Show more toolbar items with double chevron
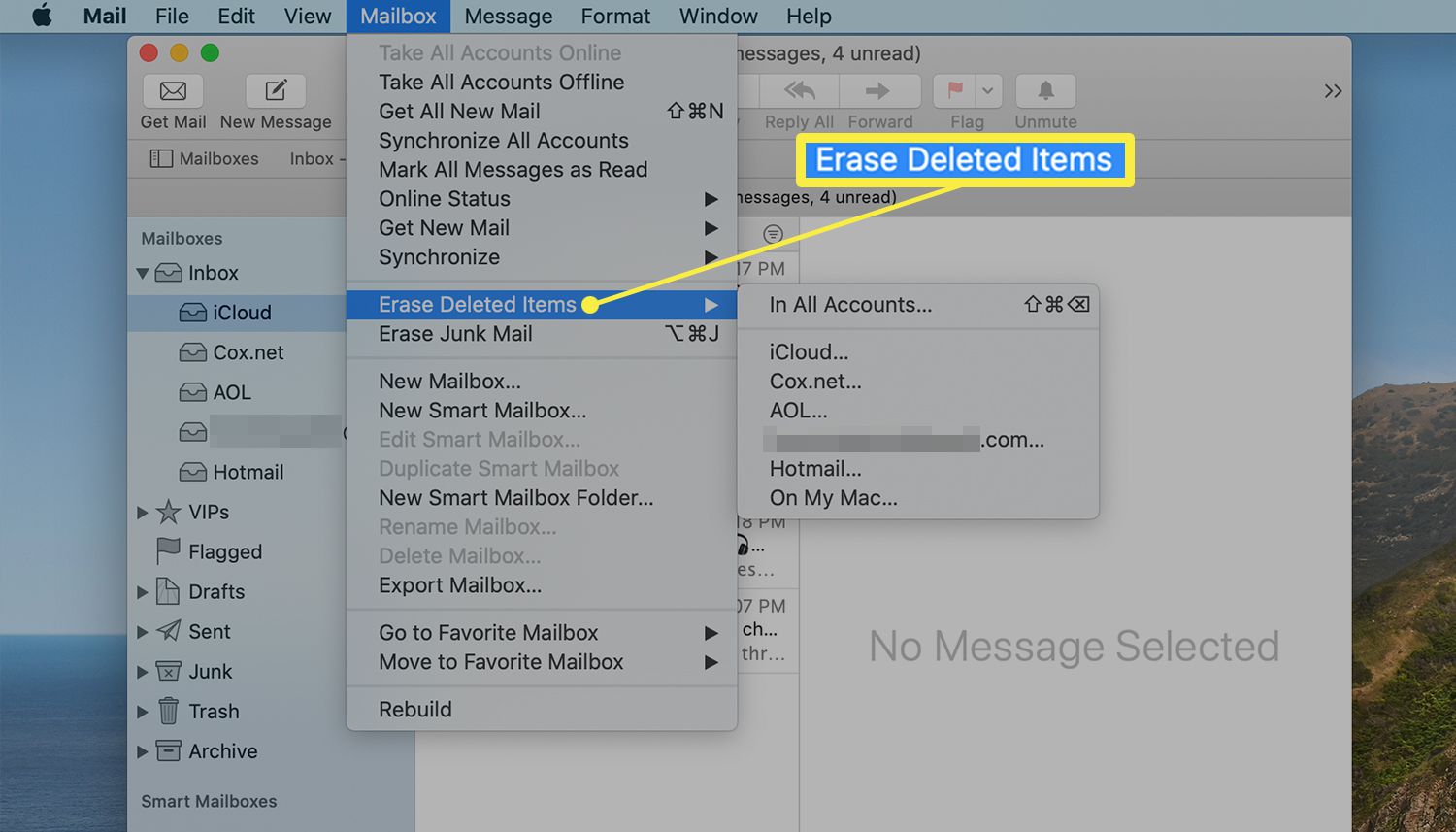The width and height of the screenshot is (1456, 832). 1333,91
